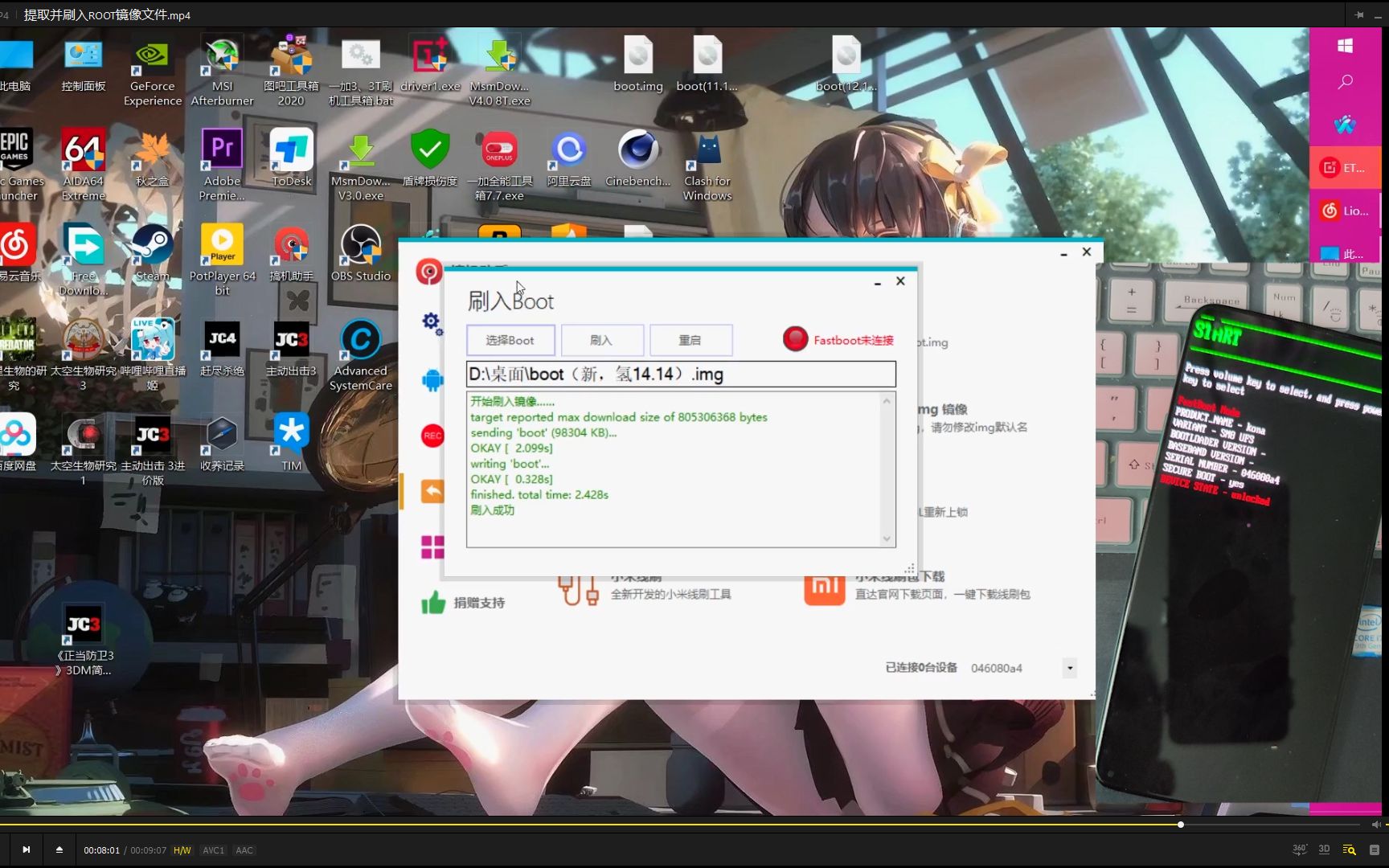Click the 刷入成功 log line
This screenshot has width=1389, height=868.
492,510
